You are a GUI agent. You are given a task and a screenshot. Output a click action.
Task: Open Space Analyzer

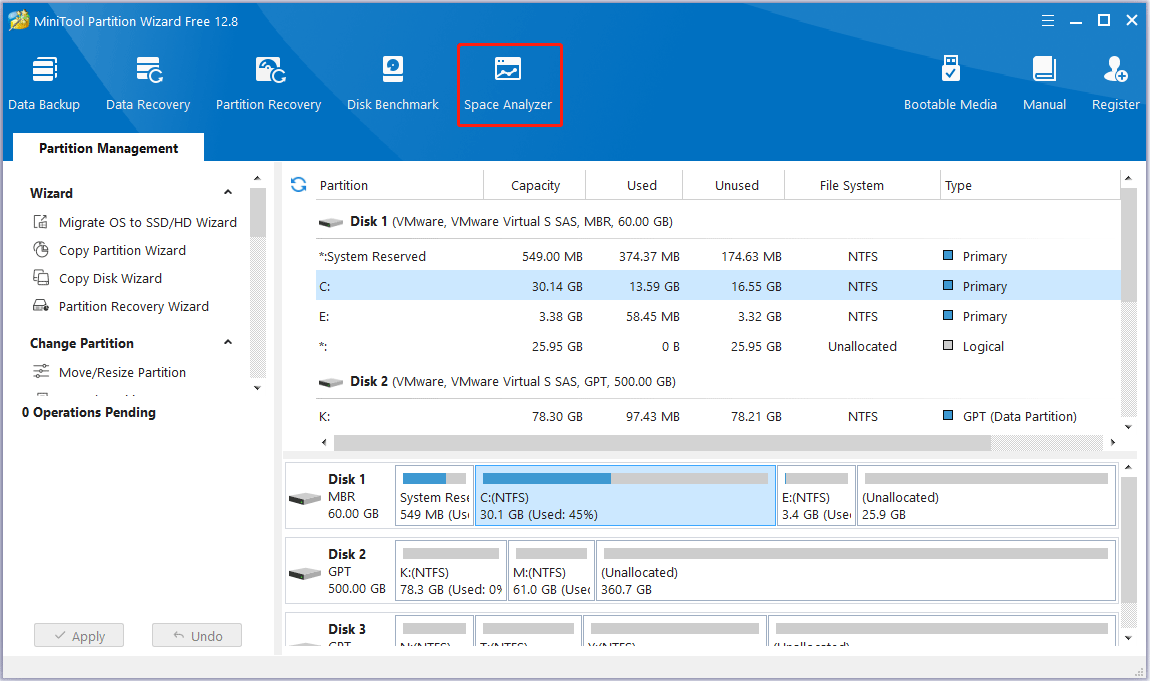pos(508,85)
